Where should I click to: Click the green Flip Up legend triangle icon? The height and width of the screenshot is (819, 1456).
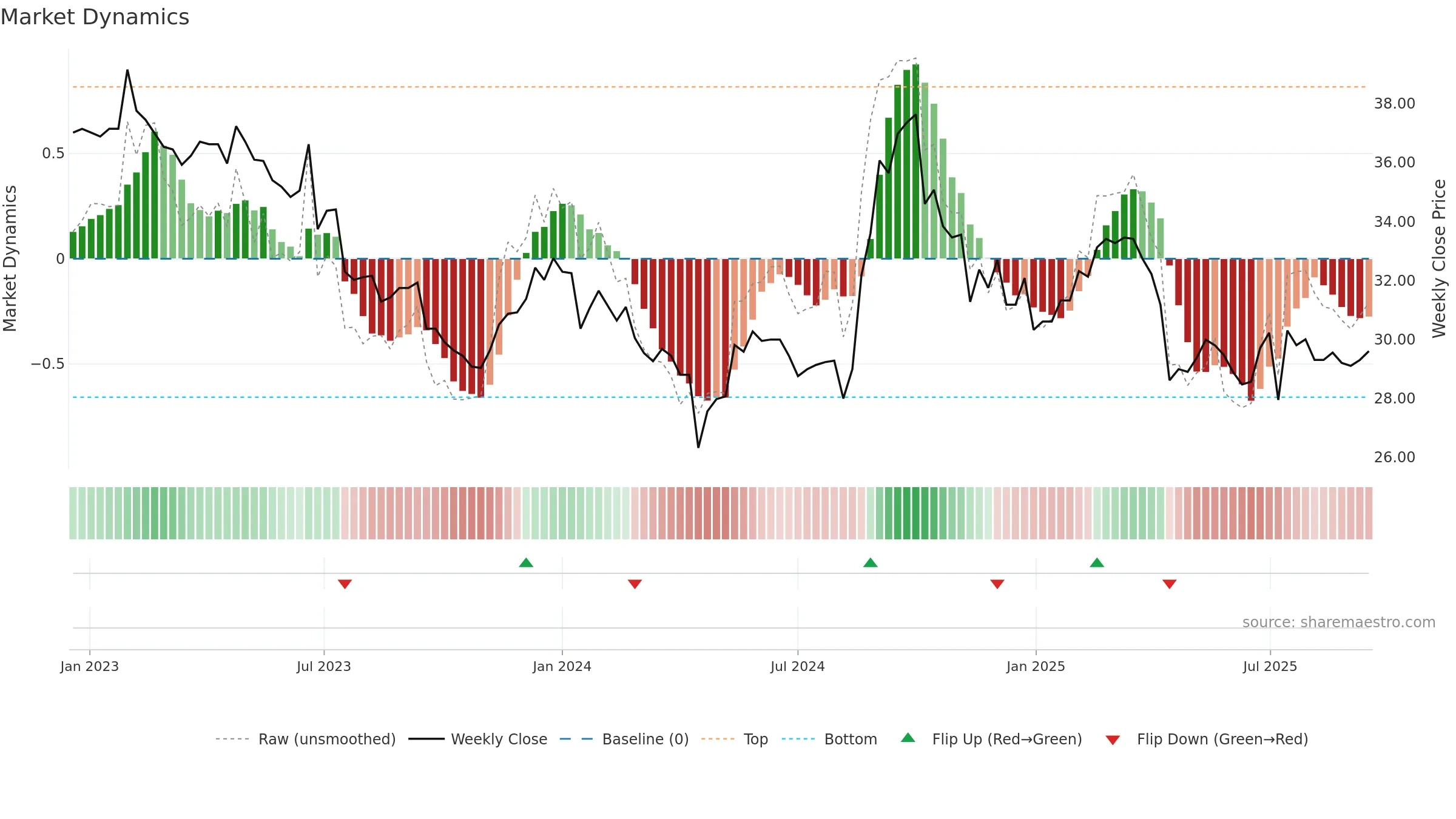(x=908, y=738)
